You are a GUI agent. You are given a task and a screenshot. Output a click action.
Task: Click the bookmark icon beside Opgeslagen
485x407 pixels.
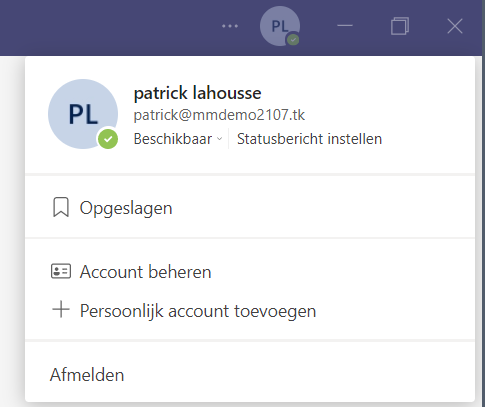pyautogui.click(x=61, y=207)
